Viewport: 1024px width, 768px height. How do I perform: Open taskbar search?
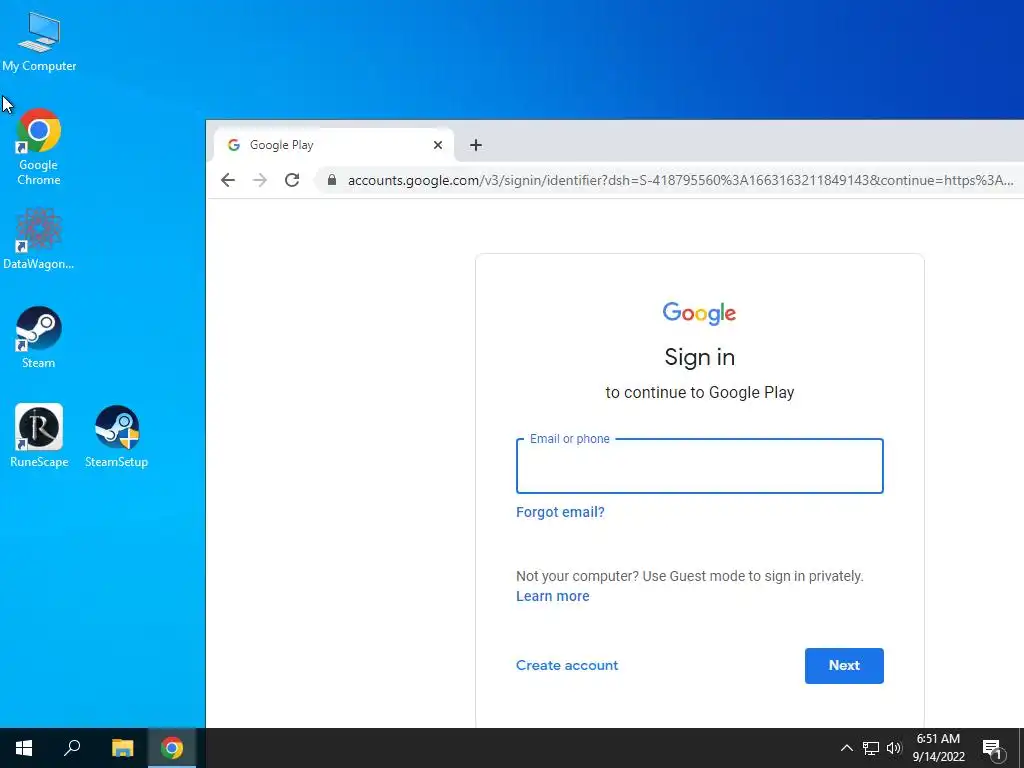(72, 748)
